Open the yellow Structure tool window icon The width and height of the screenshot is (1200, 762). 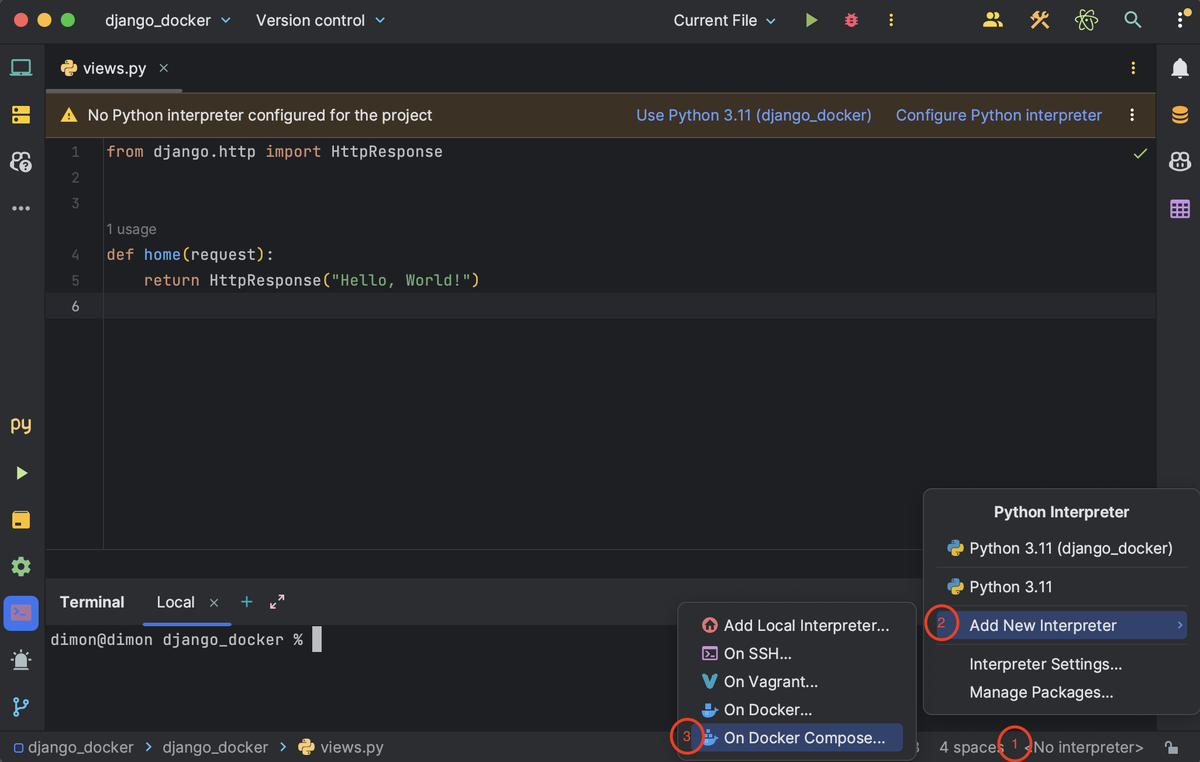pos(21,115)
